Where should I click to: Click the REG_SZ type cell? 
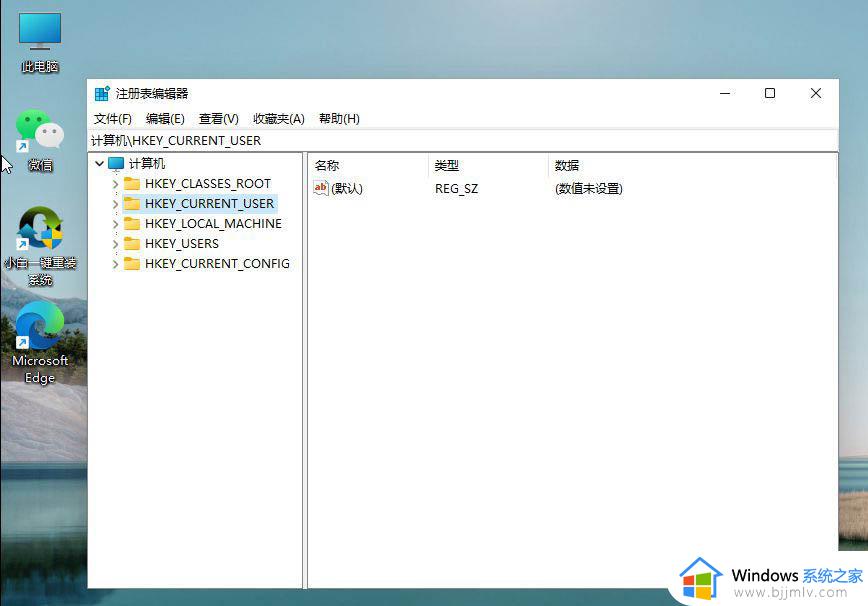pos(456,189)
